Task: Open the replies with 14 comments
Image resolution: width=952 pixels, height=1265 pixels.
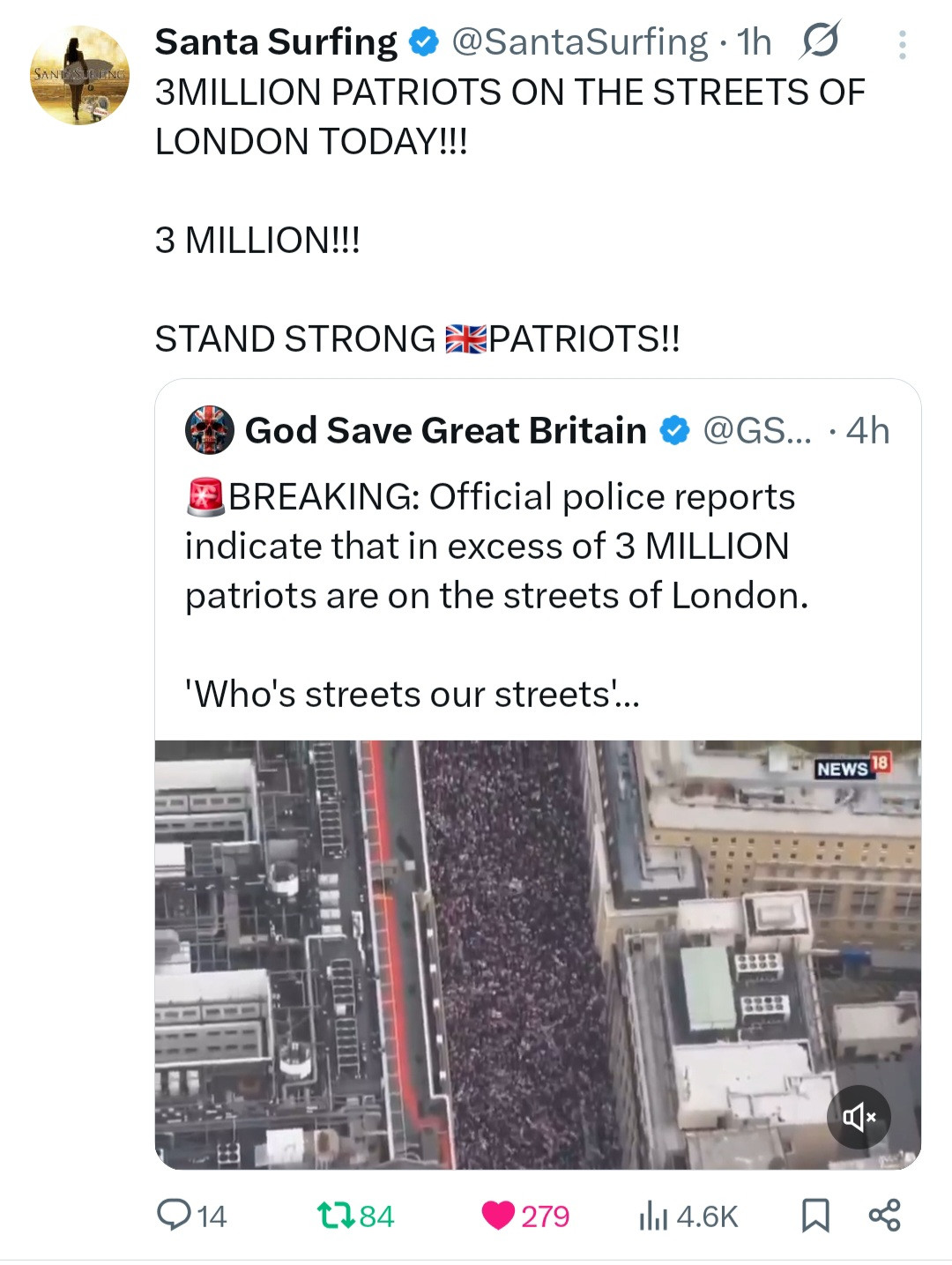Action: point(191,1216)
